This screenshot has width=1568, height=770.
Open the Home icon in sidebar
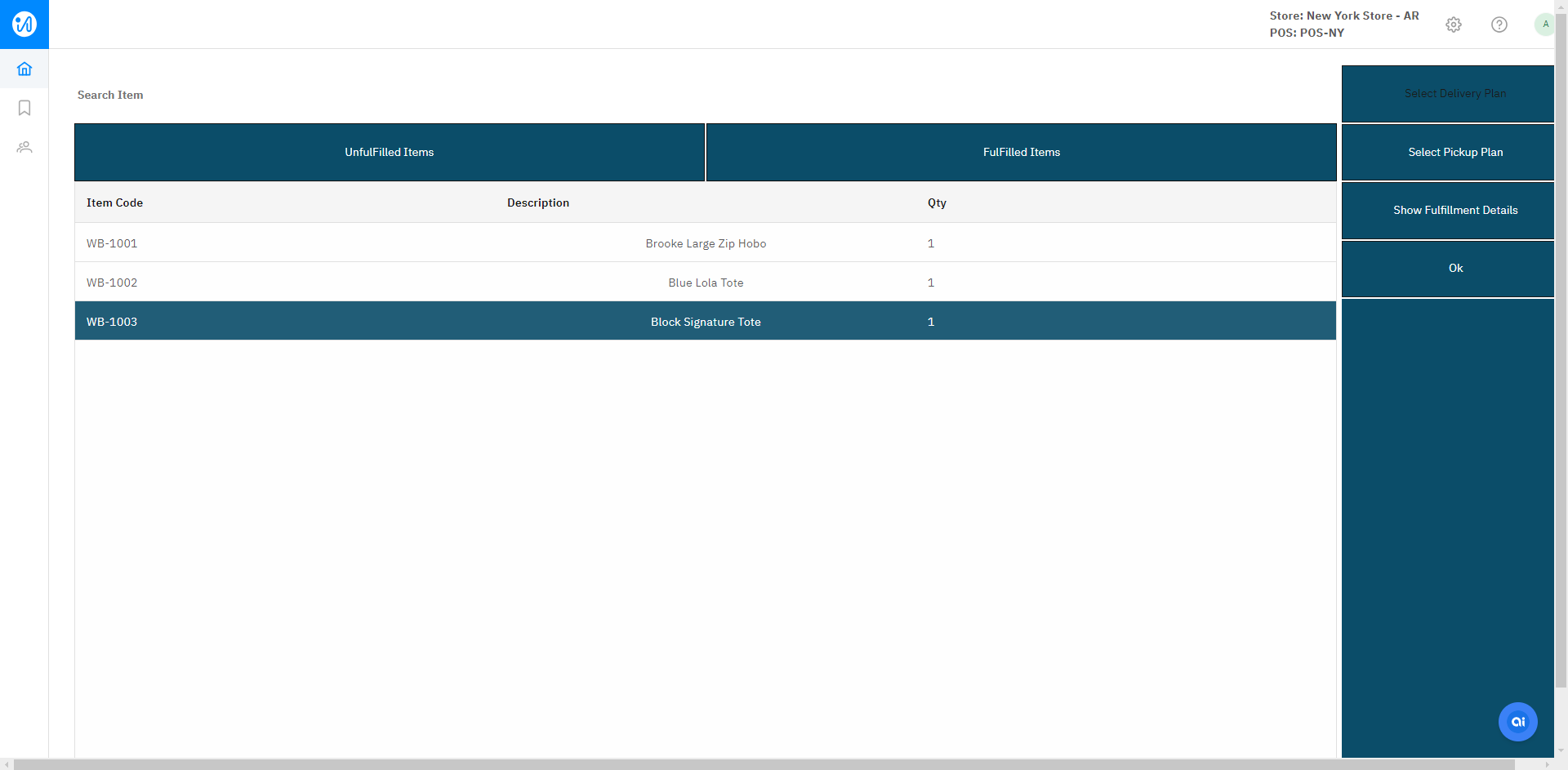coord(24,69)
